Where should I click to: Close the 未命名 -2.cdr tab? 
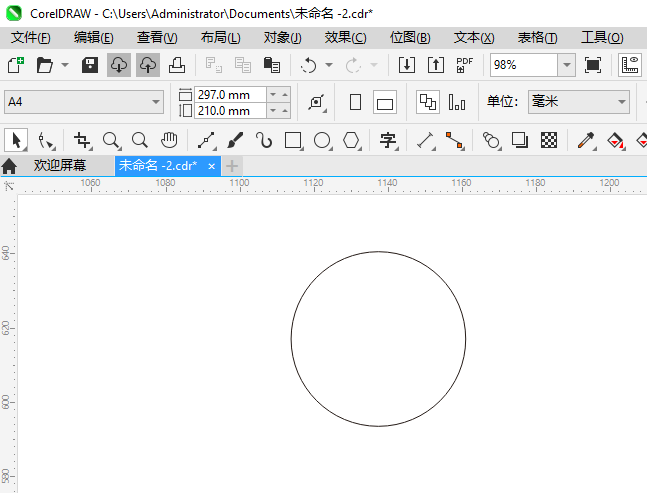pyautogui.click(x=211, y=166)
